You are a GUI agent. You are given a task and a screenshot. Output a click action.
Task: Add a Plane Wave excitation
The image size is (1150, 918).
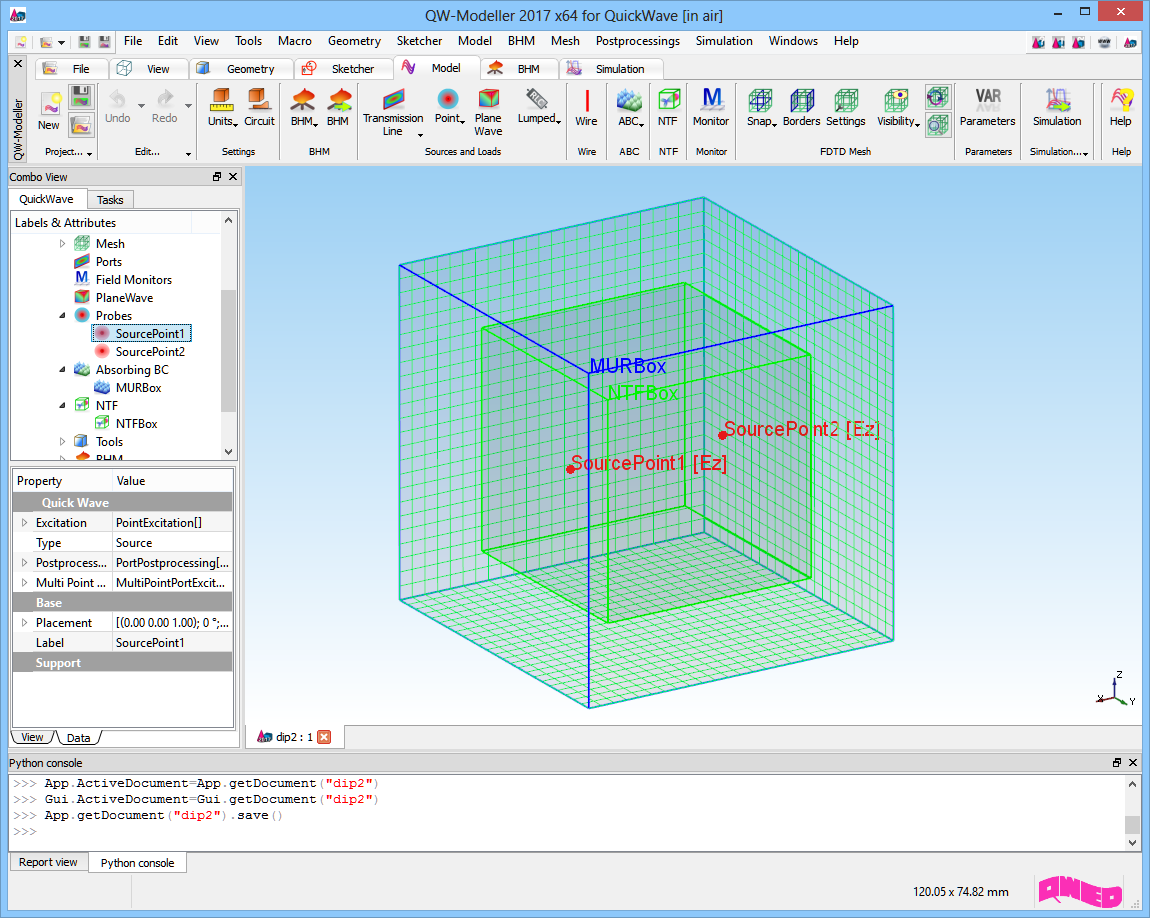click(488, 112)
